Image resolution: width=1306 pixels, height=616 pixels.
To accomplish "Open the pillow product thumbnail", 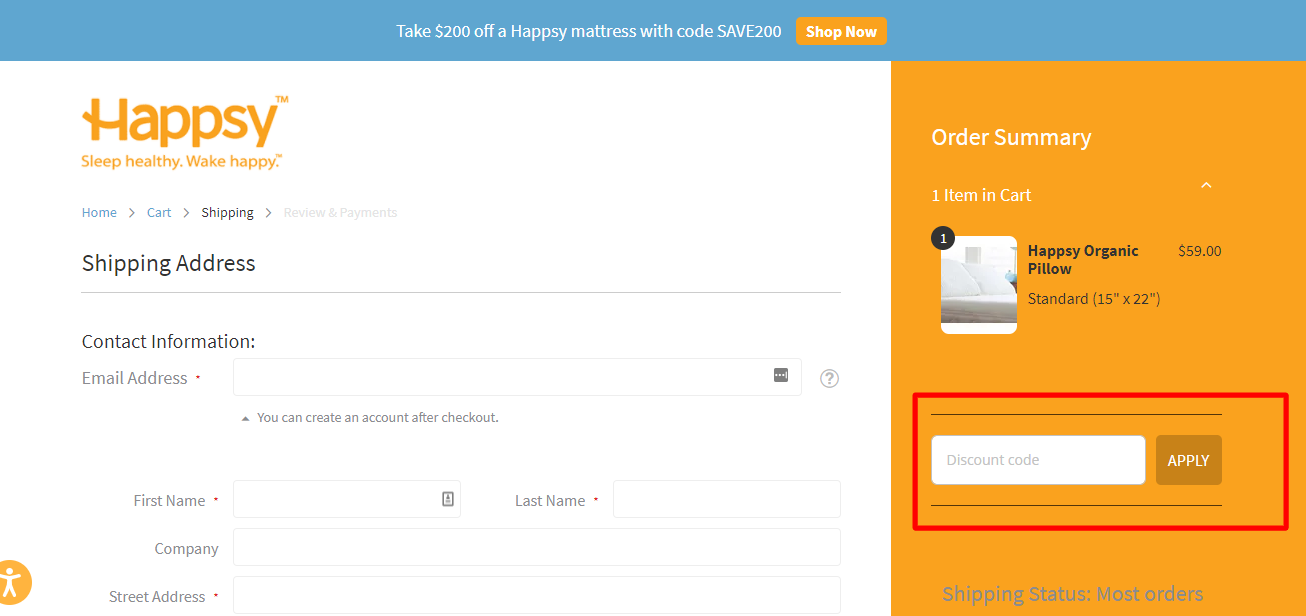I will click(x=979, y=285).
